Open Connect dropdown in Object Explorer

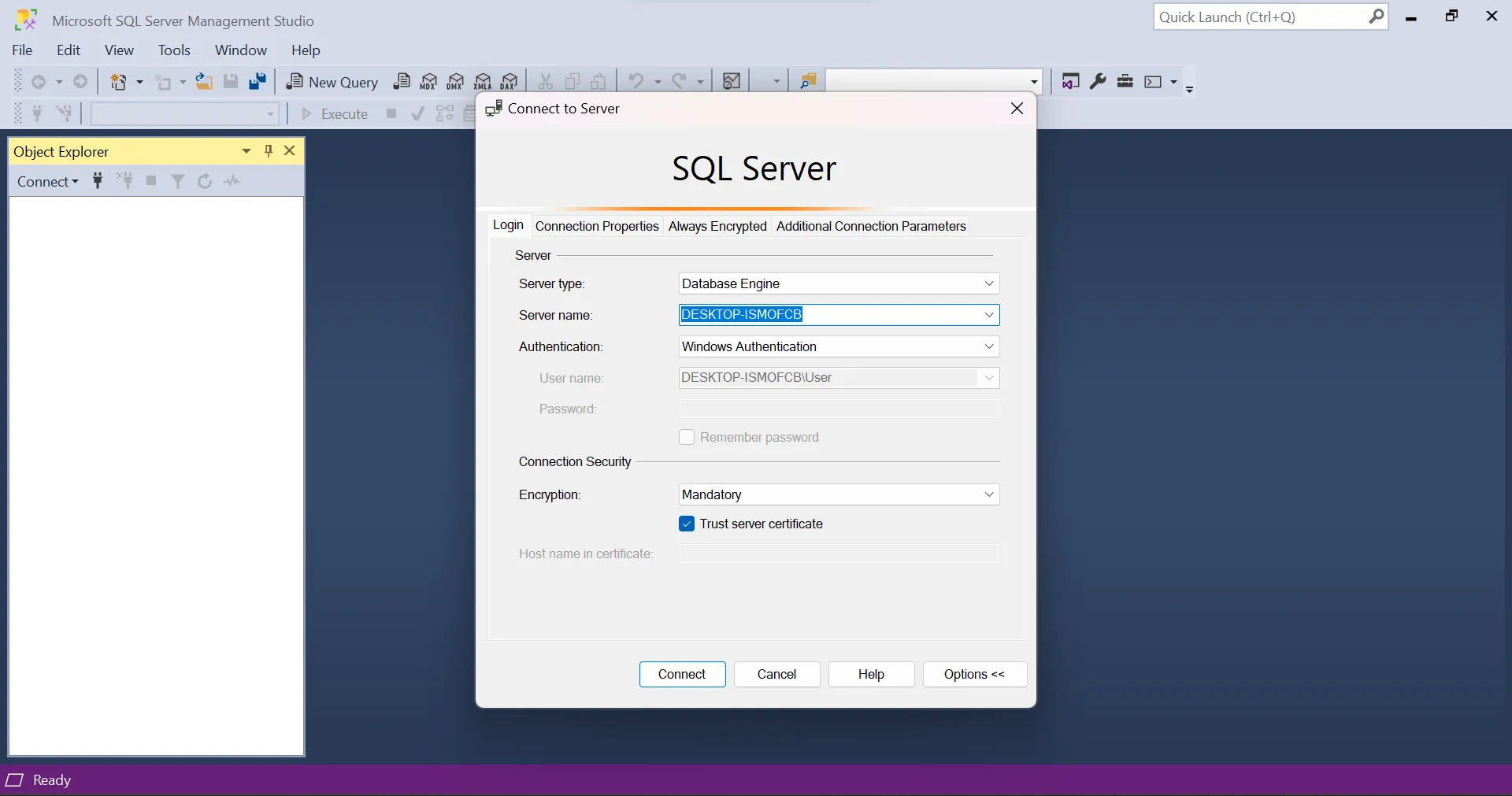point(48,182)
